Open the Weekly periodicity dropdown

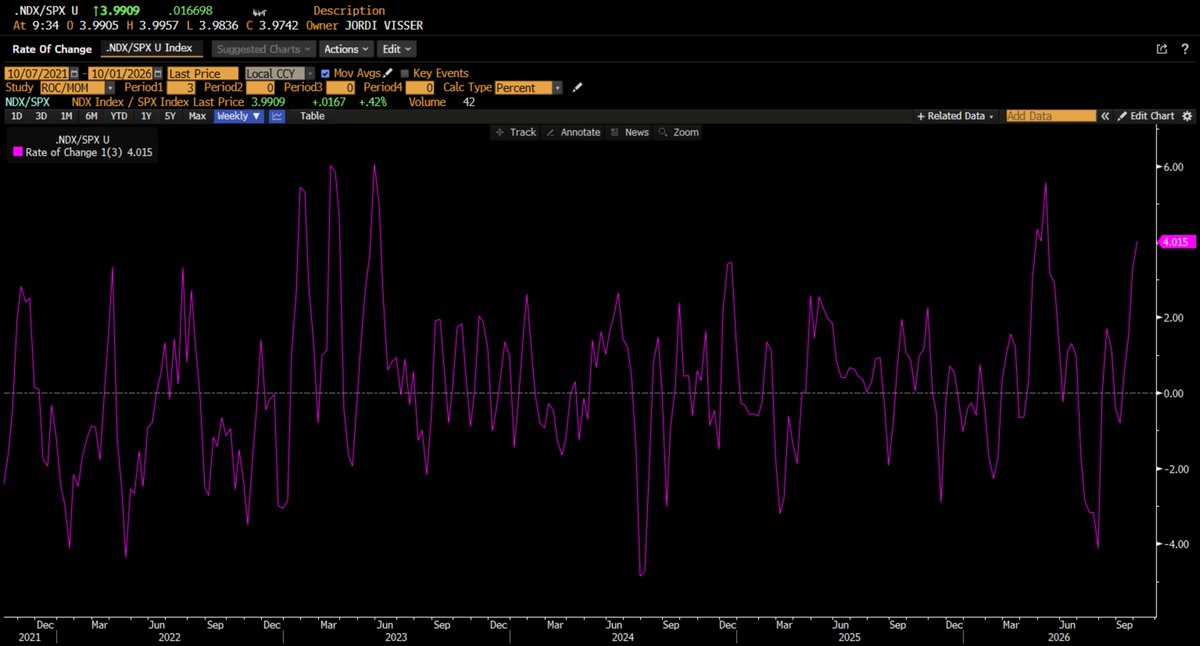[240, 116]
